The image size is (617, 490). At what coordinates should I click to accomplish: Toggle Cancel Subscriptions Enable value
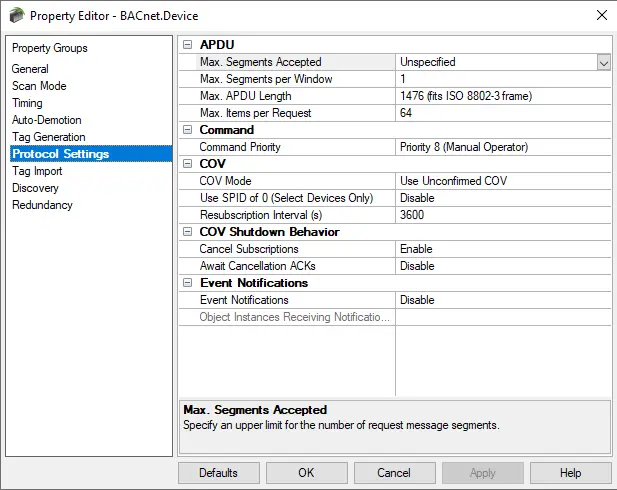[x=503, y=249]
